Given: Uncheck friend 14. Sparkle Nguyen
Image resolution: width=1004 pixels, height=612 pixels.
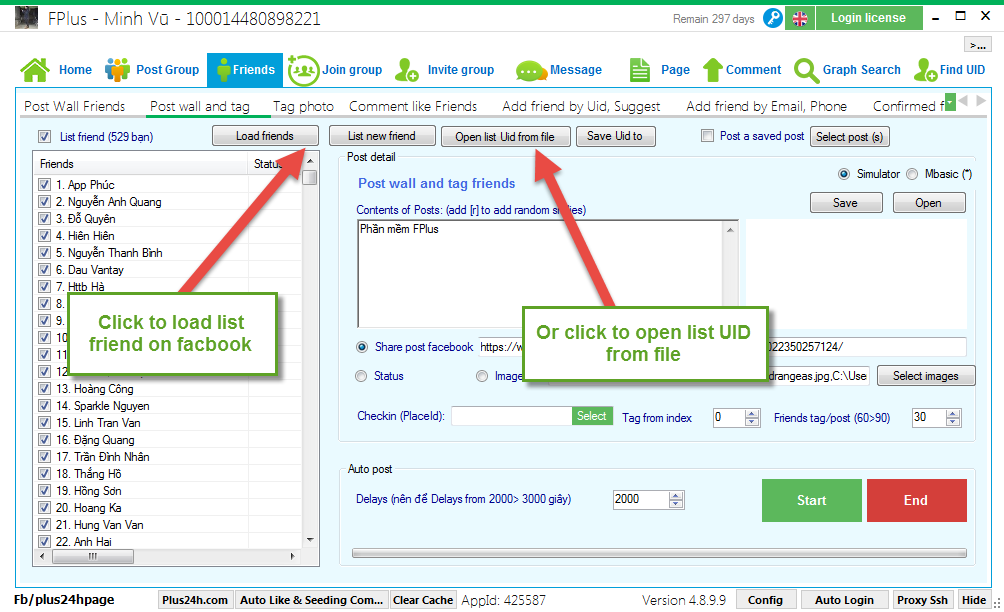Looking at the screenshot, I should point(44,405).
